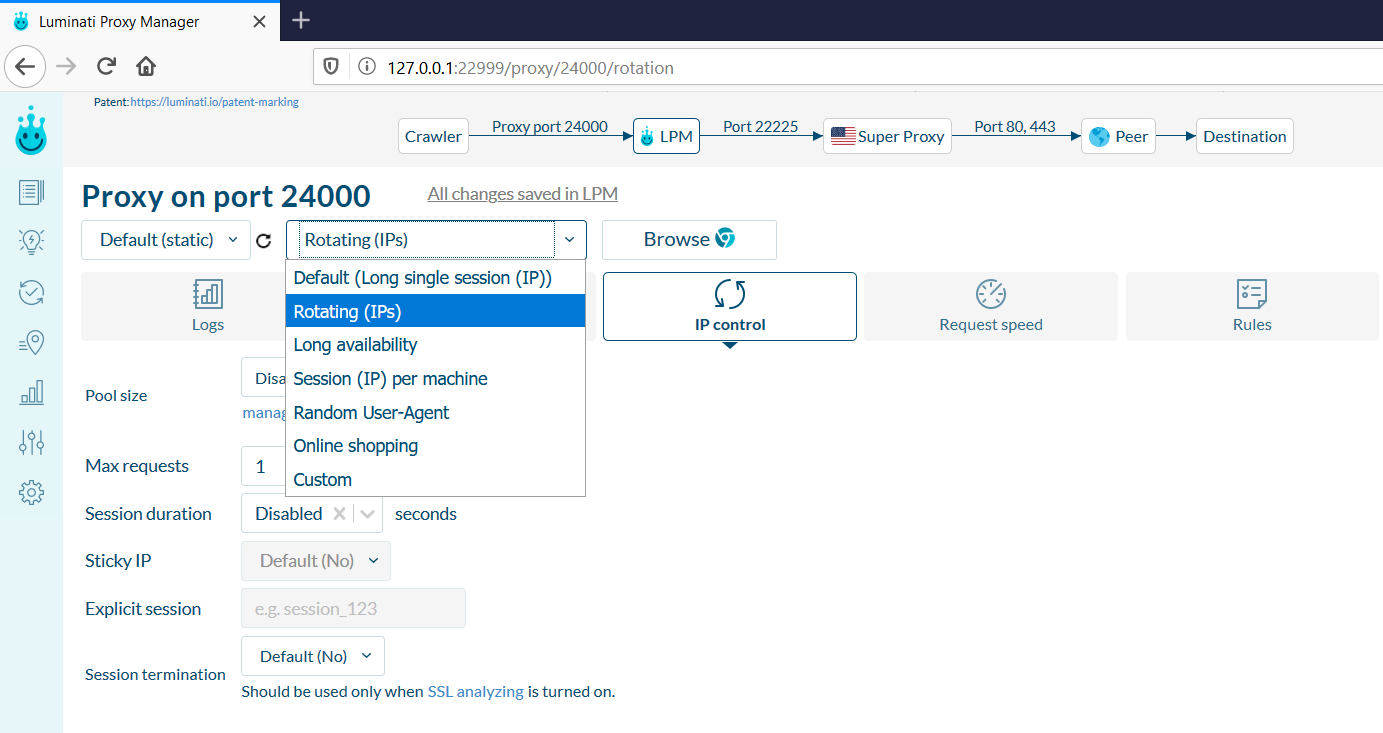The width and height of the screenshot is (1383, 733).
Task: Go to the browser home page
Action: click(x=146, y=67)
